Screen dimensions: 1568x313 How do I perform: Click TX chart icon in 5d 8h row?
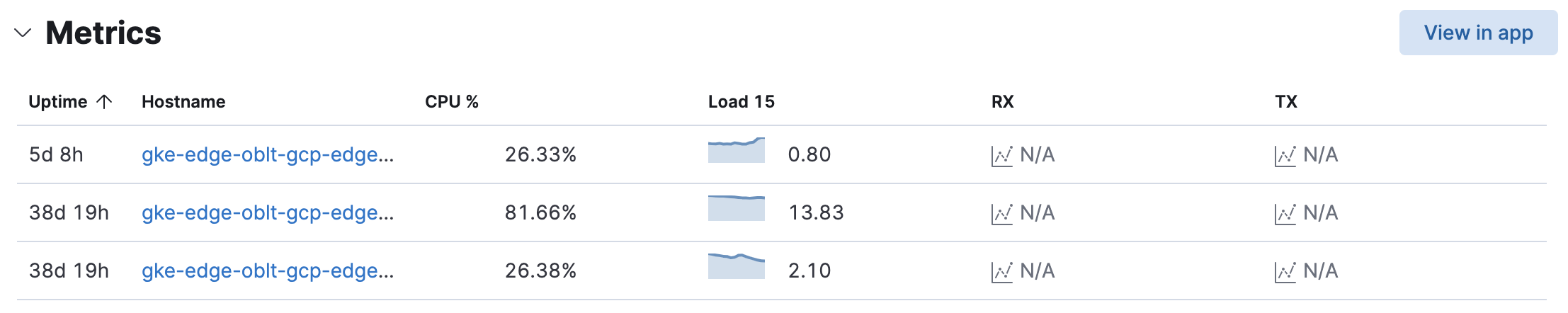1285,155
